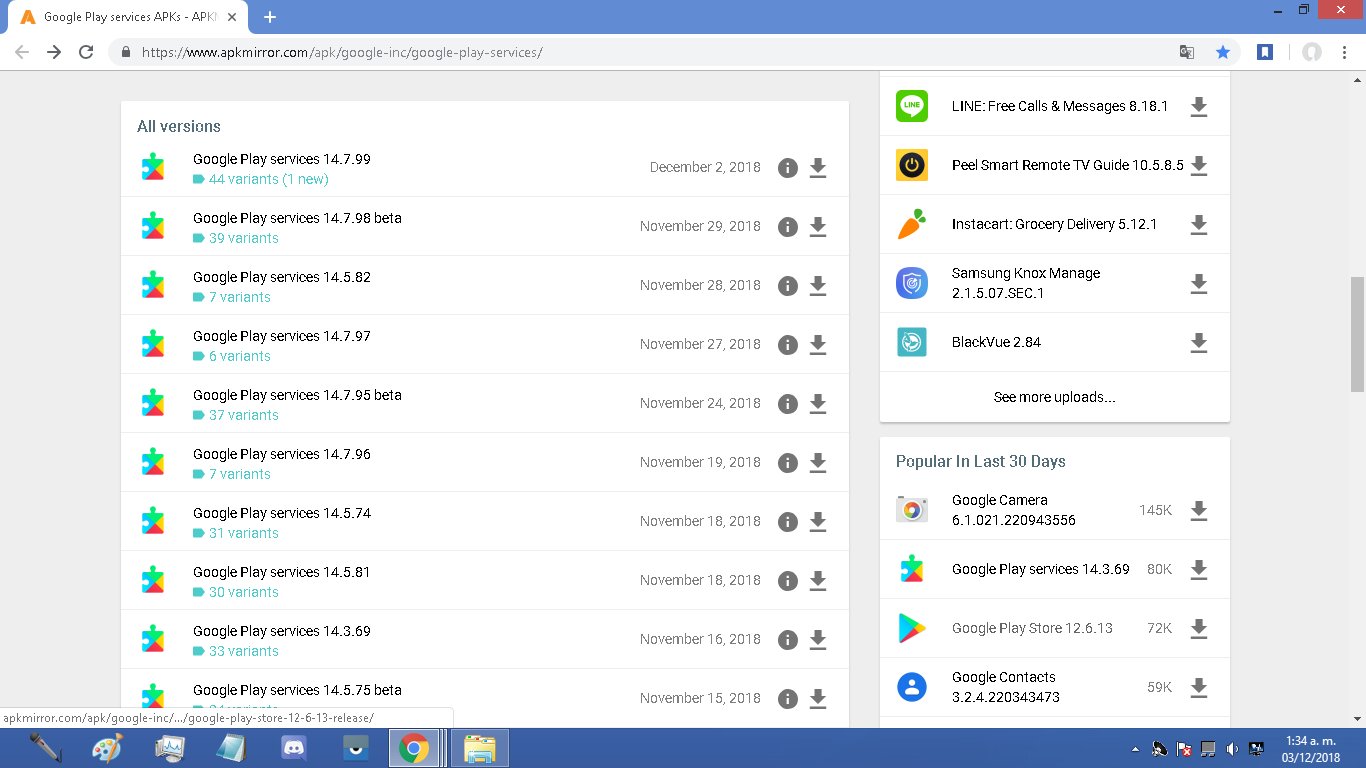Open File Explorer from the taskbar
1366x768 pixels.
(x=481, y=748)
